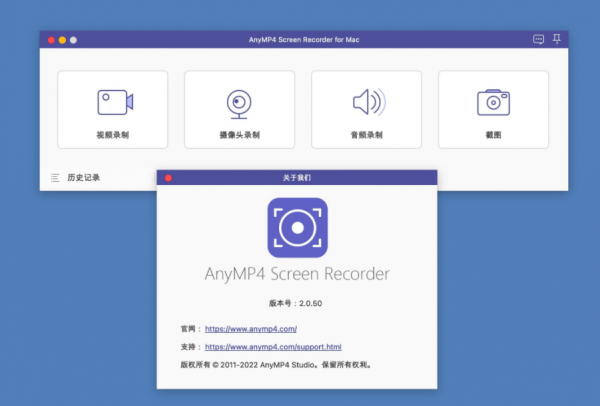The height and width of the screenshot is (406, 600).
Task: Click the AnyMP4 Screen Recorder for Mac title
Action: (x=304, y=39)
